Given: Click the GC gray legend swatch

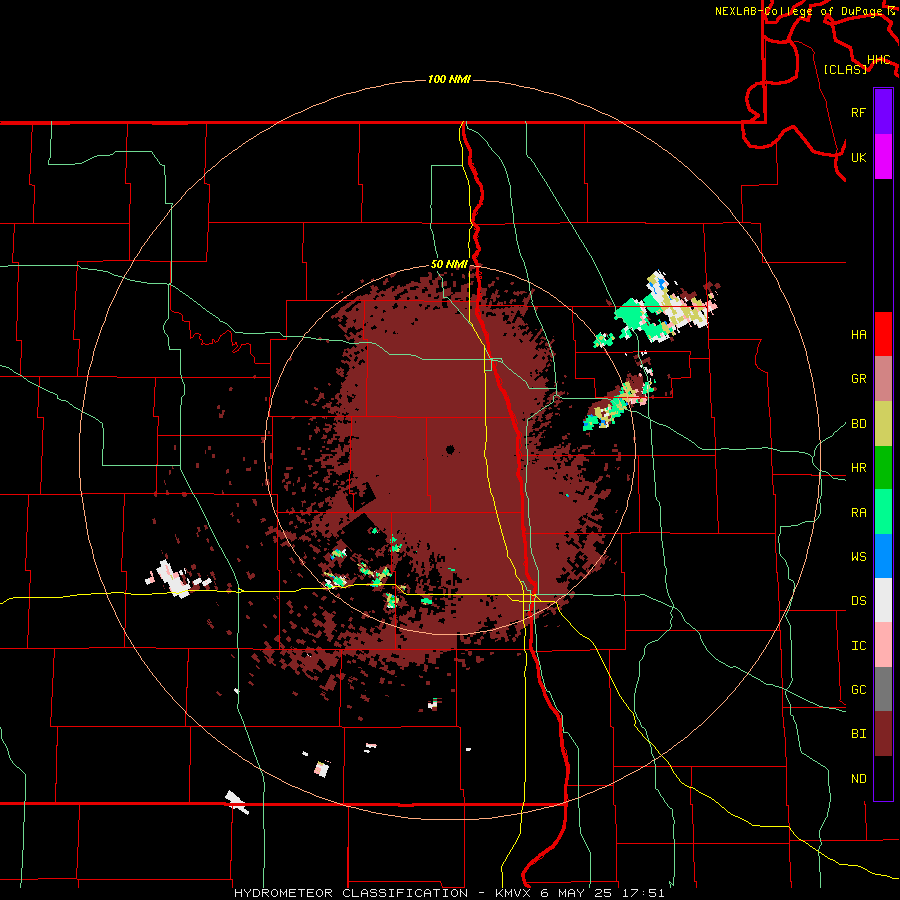Looking at the screenshot, I should [x=883, y=689].
